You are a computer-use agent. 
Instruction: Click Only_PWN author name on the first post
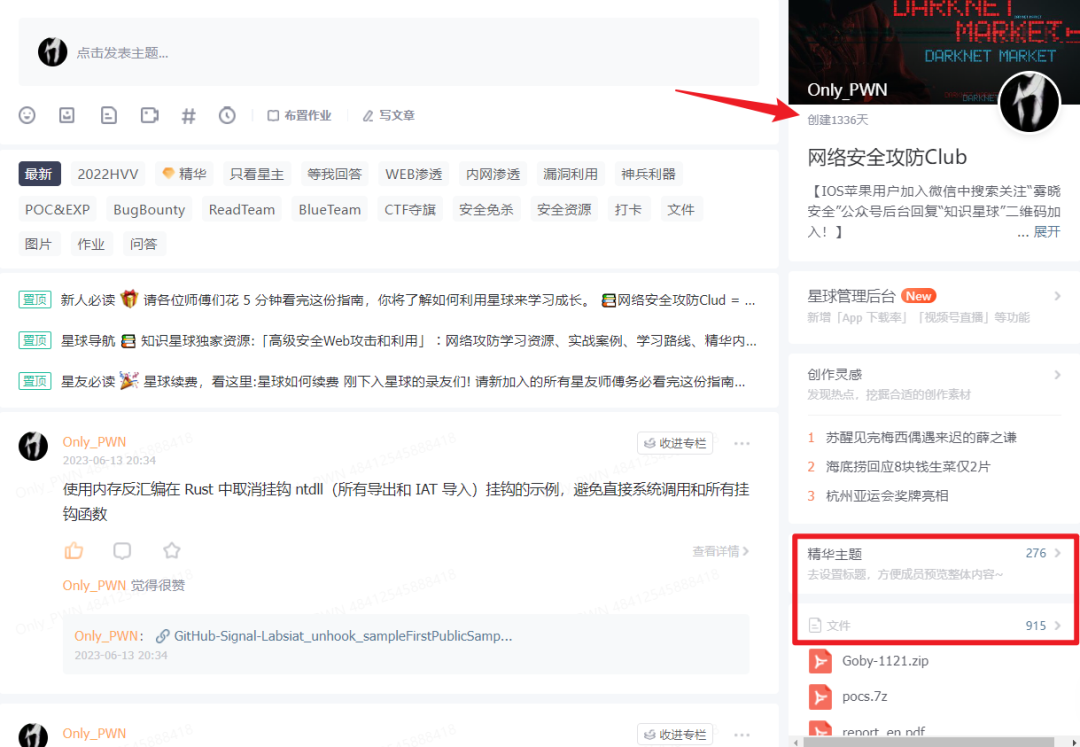(94, 442)
